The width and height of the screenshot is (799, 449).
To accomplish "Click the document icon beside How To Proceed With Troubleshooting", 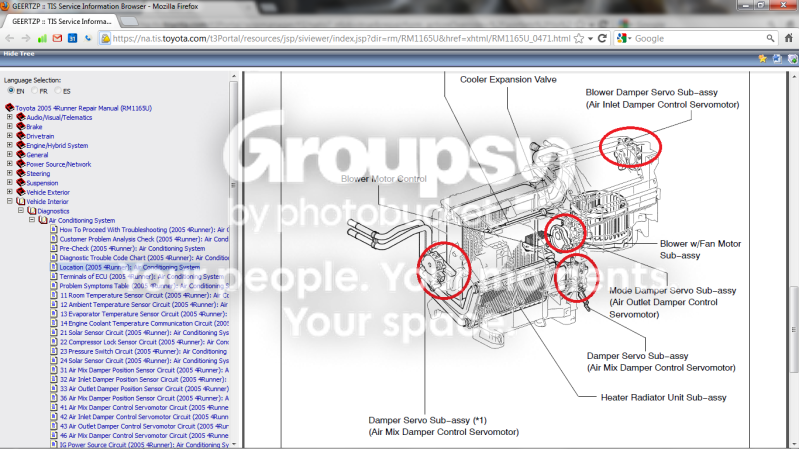I will click(54, 230).
